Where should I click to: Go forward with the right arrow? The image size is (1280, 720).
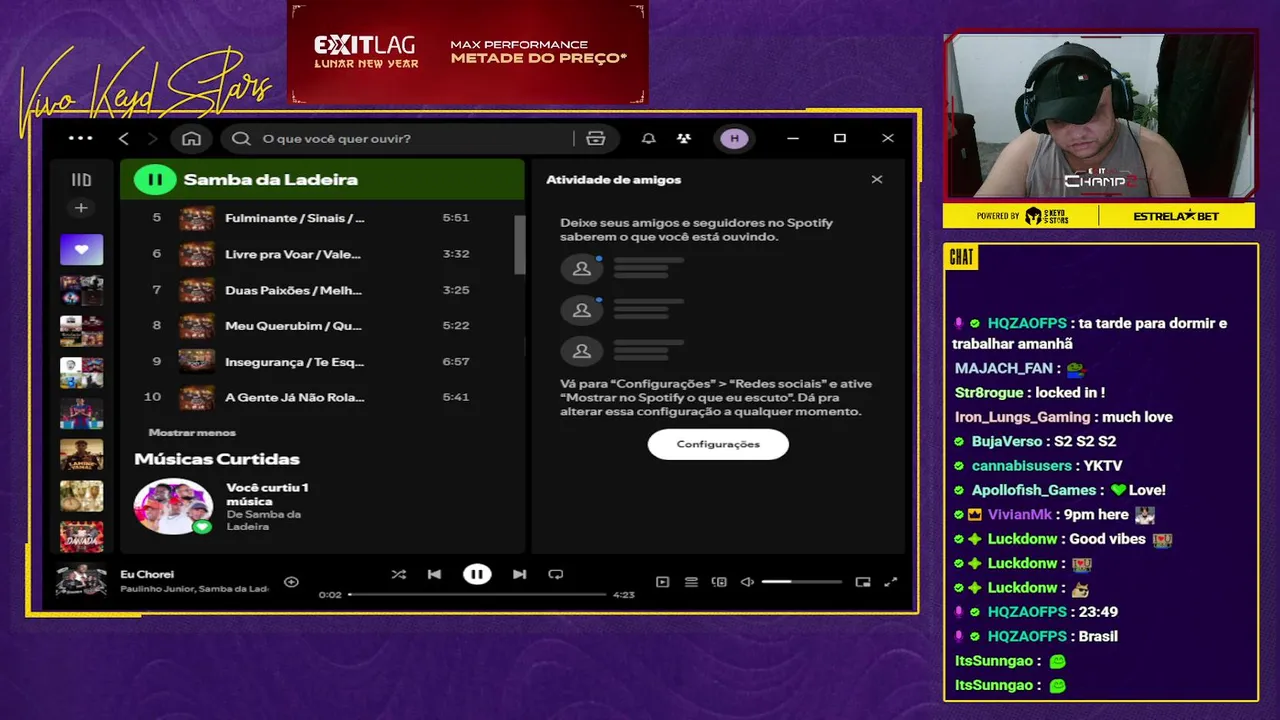coord(152,139)
